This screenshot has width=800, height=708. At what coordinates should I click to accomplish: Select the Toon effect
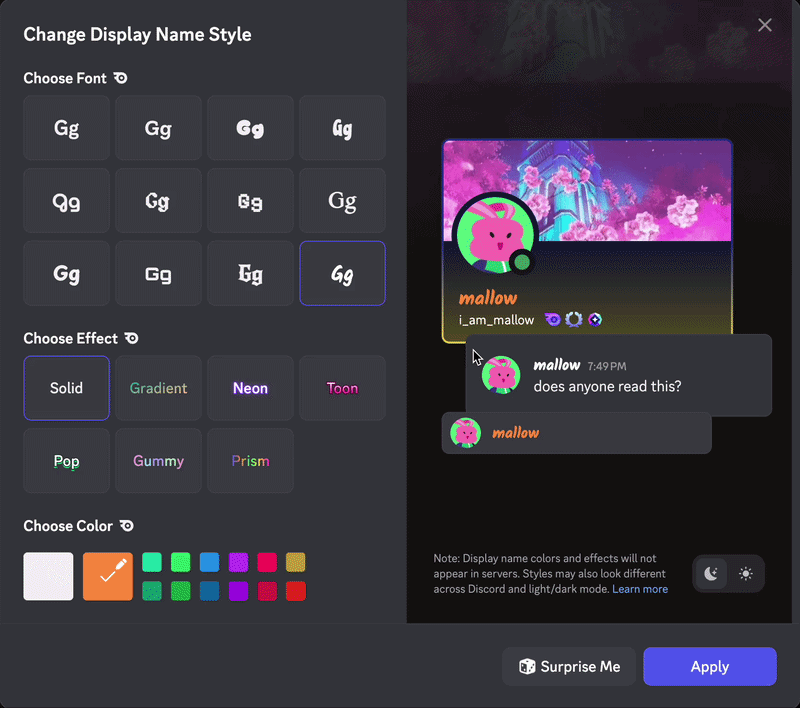tap(342, 388)
